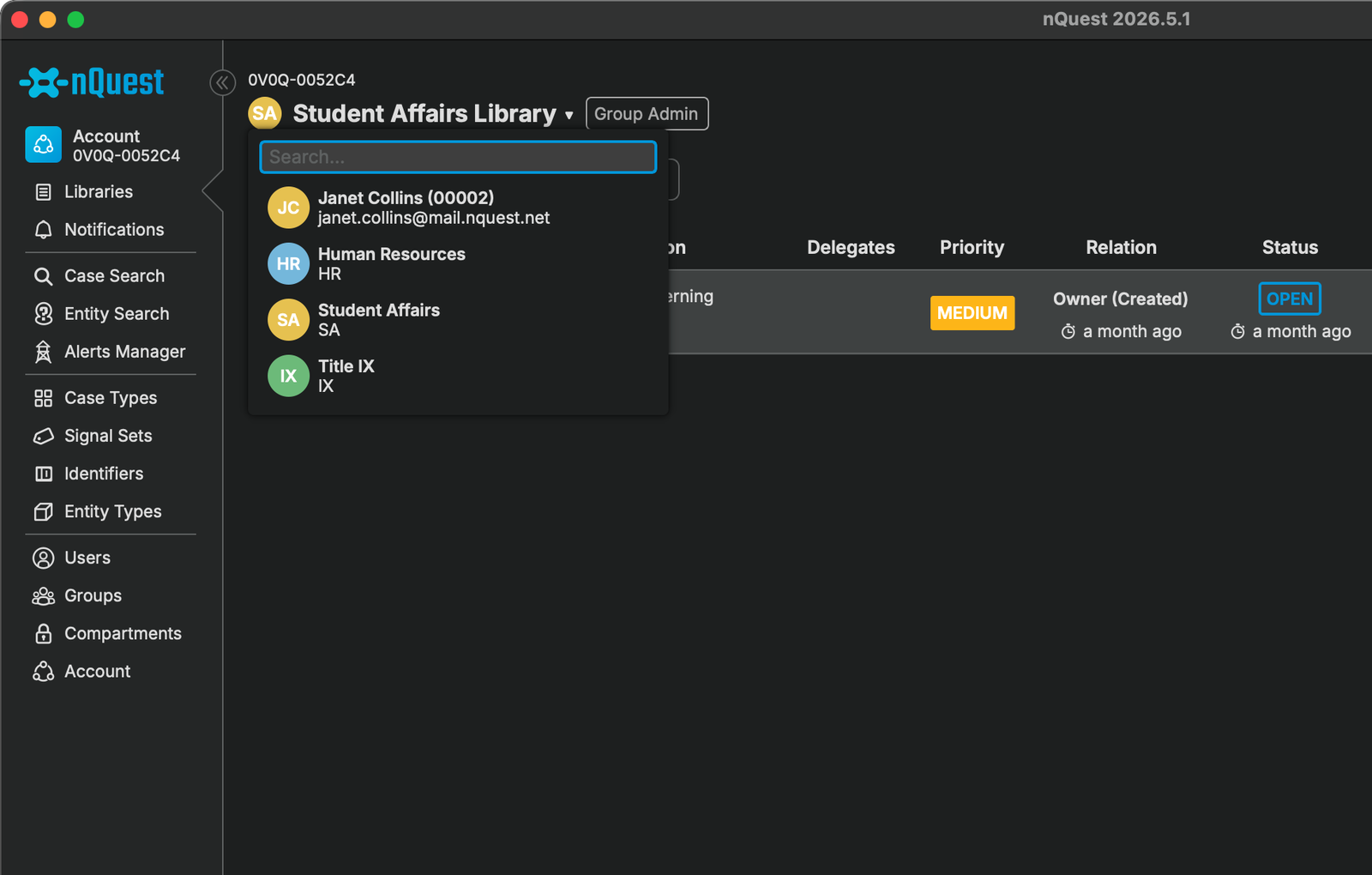Click the 0V0Q-0052C4 breadcrumb text above title

[302, 80]
